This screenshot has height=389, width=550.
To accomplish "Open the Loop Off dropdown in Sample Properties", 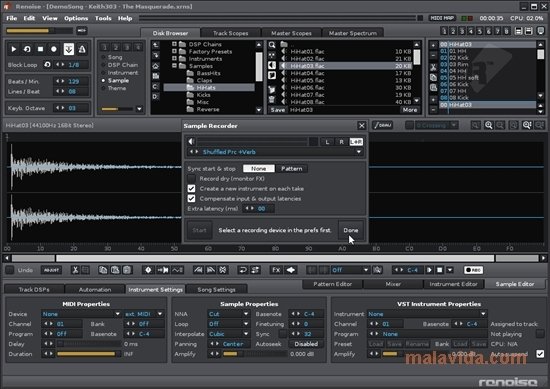I will [228, 324].
